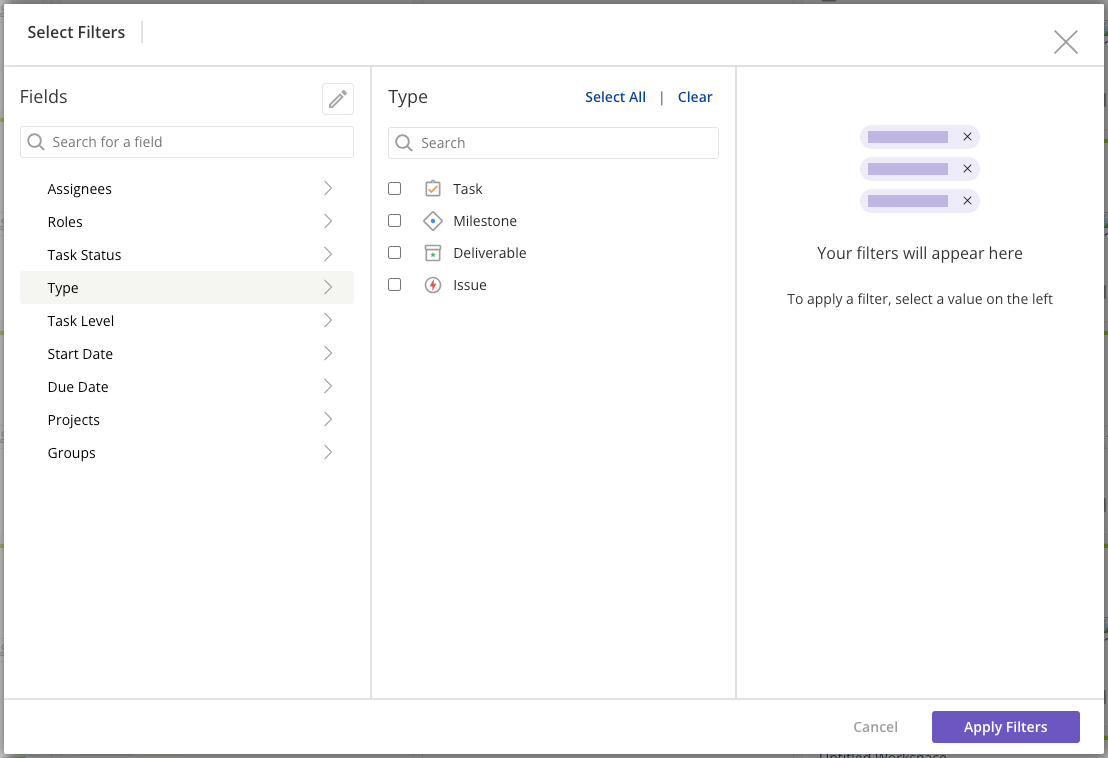
Task: Click the Task type clipboard icon
Action: (432, 189)
